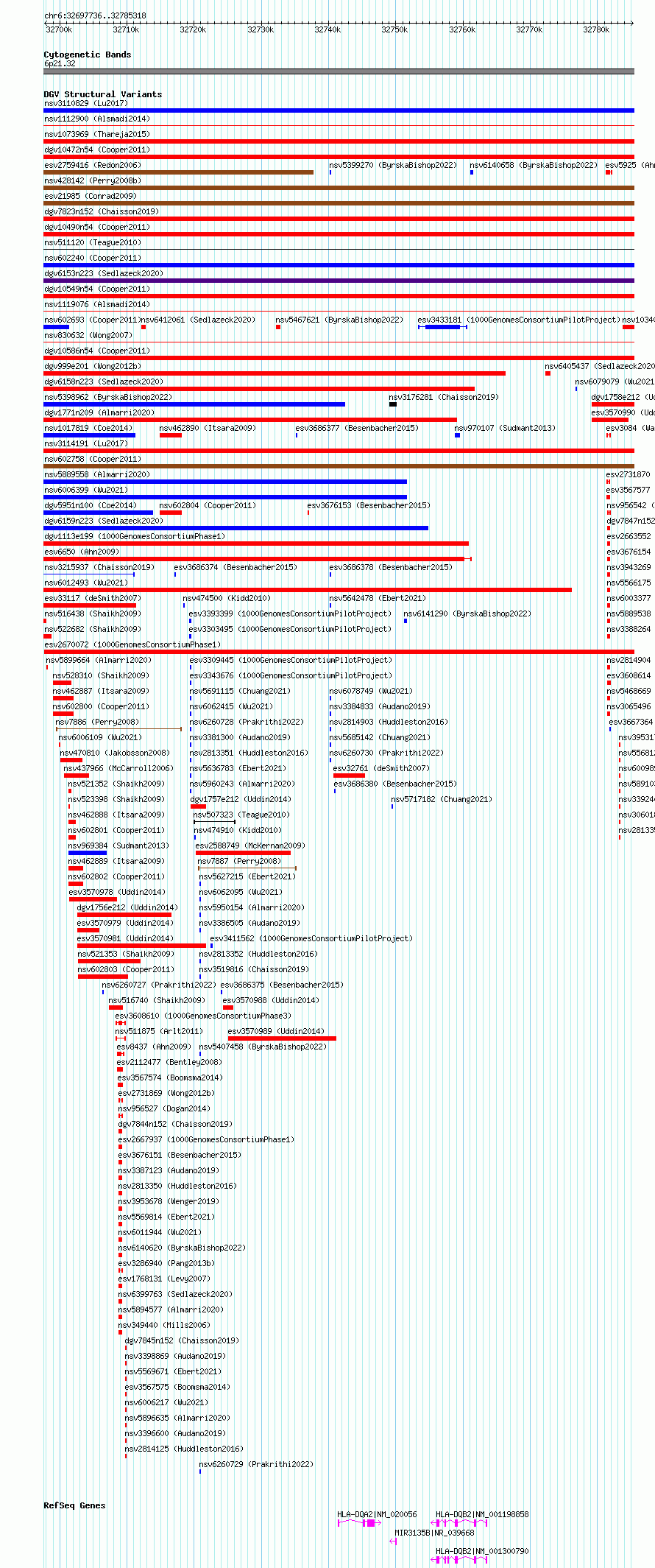Click the Cytogenetic Bands track title
655x1568 pixels.
coord(87,55)
